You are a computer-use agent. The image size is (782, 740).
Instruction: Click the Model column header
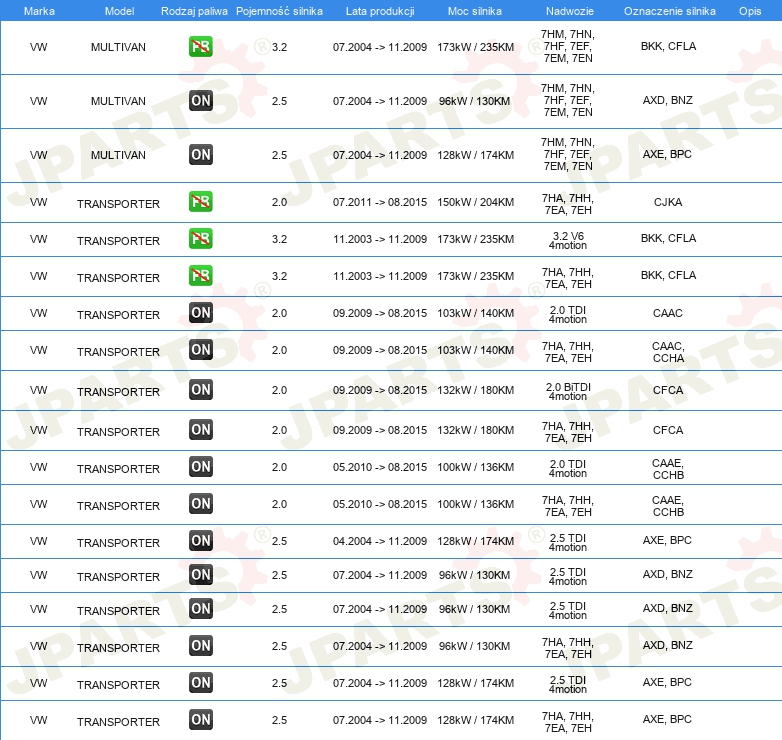pos(119,11)
